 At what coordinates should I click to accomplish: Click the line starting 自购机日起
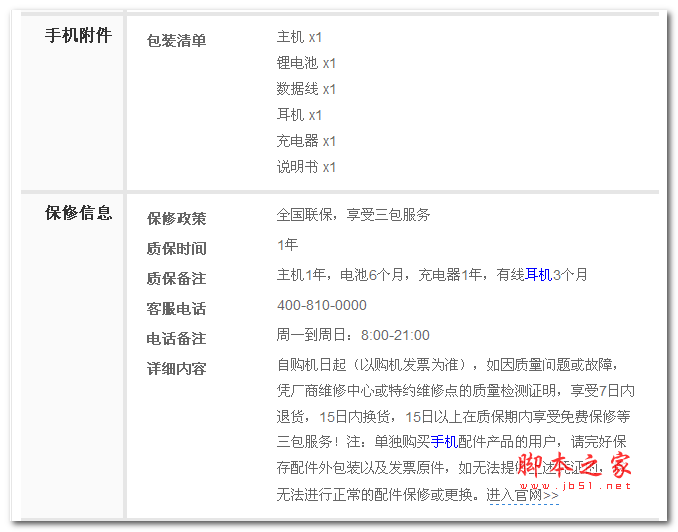pyautogui.click(x=449, y=365)
